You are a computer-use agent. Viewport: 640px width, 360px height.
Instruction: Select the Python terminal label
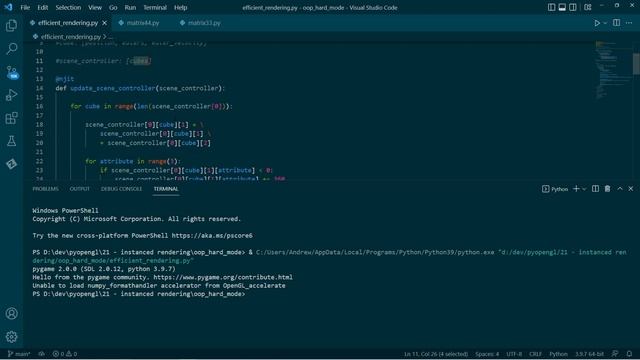tap(555, 189)
